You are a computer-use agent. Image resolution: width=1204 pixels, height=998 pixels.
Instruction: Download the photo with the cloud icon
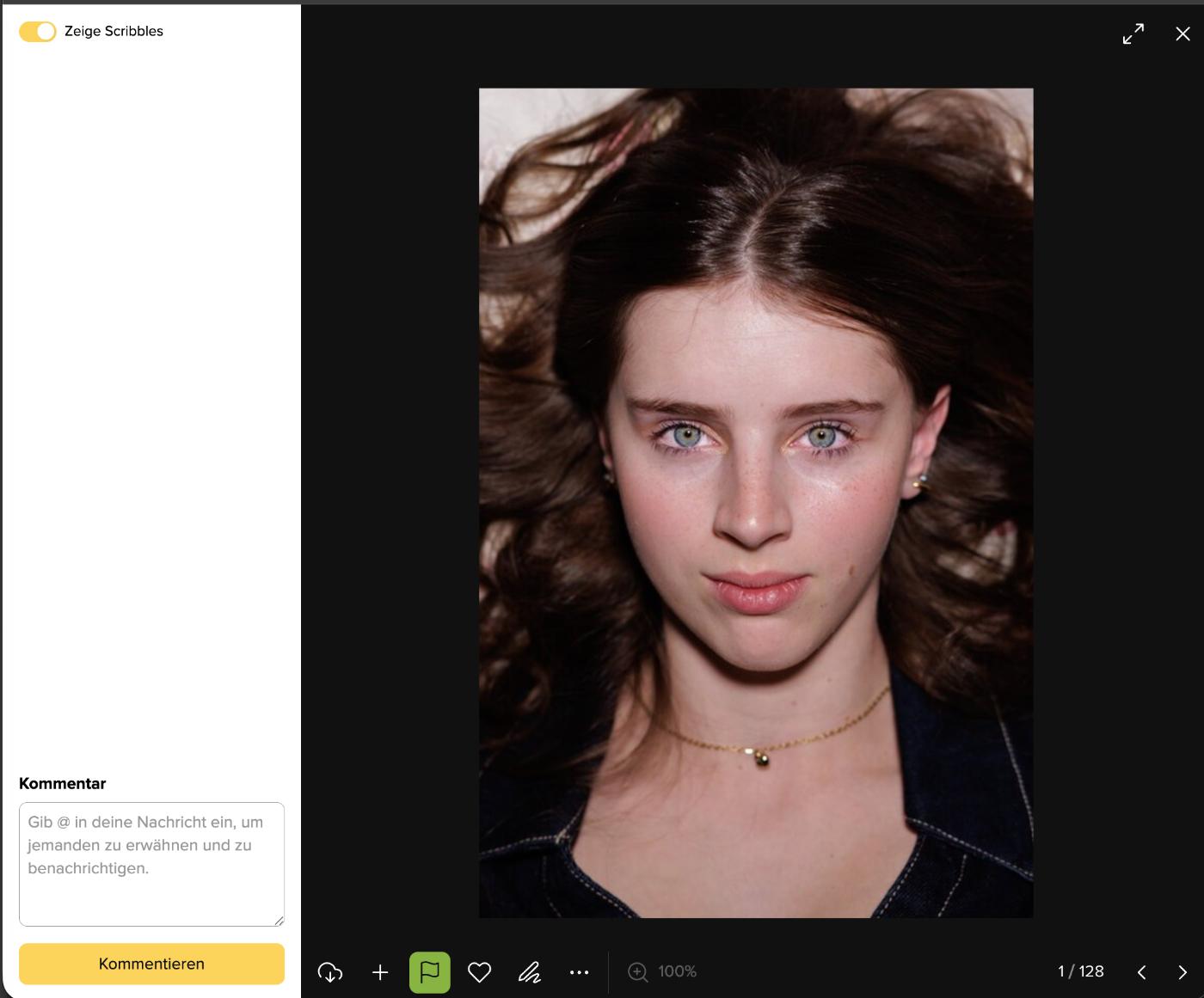point(330,972)
